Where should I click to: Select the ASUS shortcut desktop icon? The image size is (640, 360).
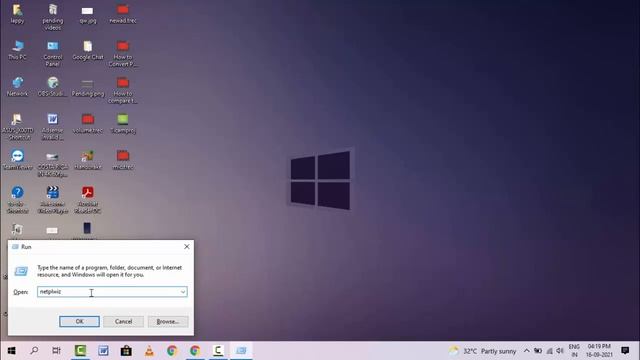pyautogui.click(x=17, y=127)
